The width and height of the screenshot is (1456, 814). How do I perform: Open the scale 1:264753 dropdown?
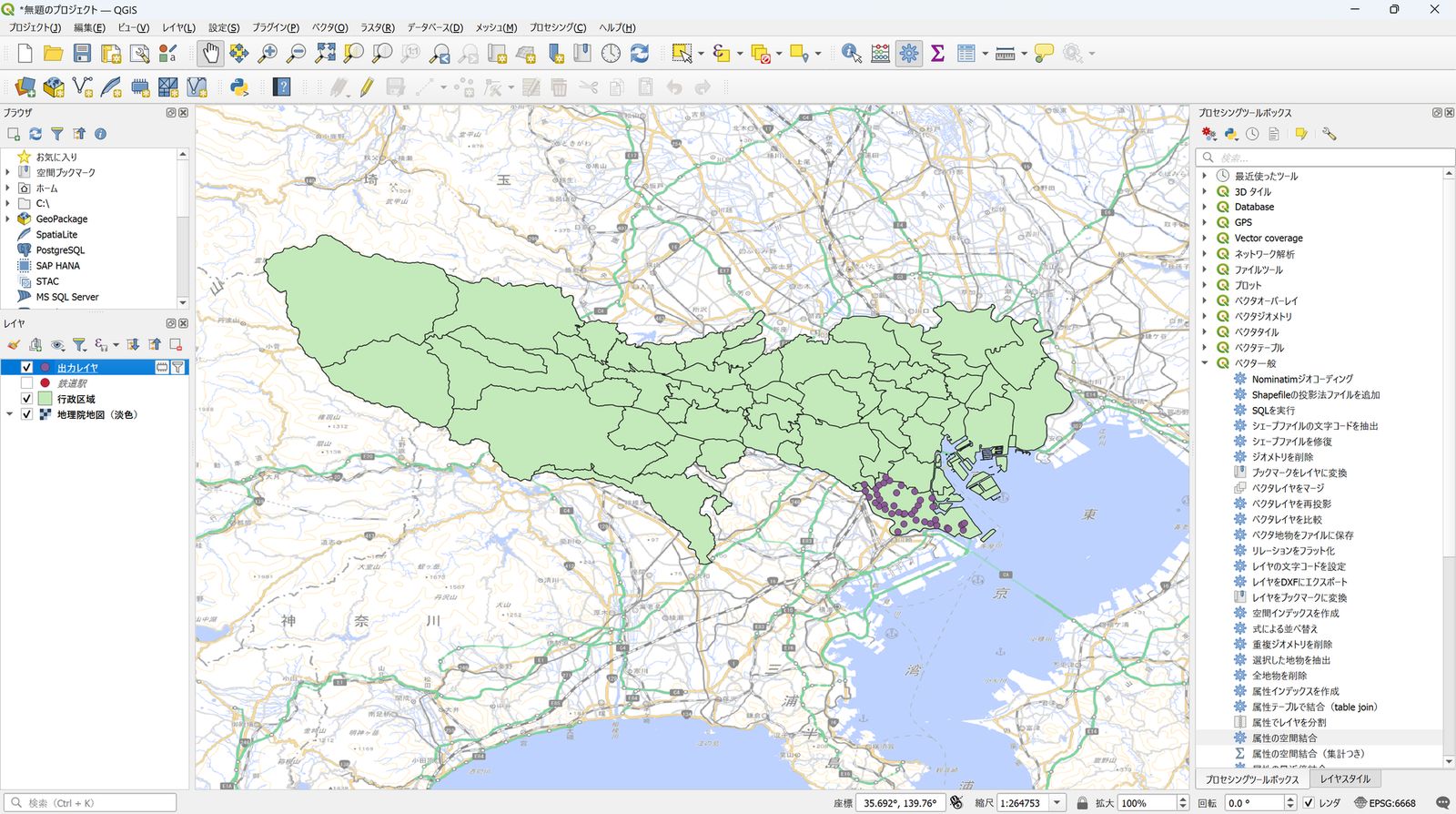1057,803
